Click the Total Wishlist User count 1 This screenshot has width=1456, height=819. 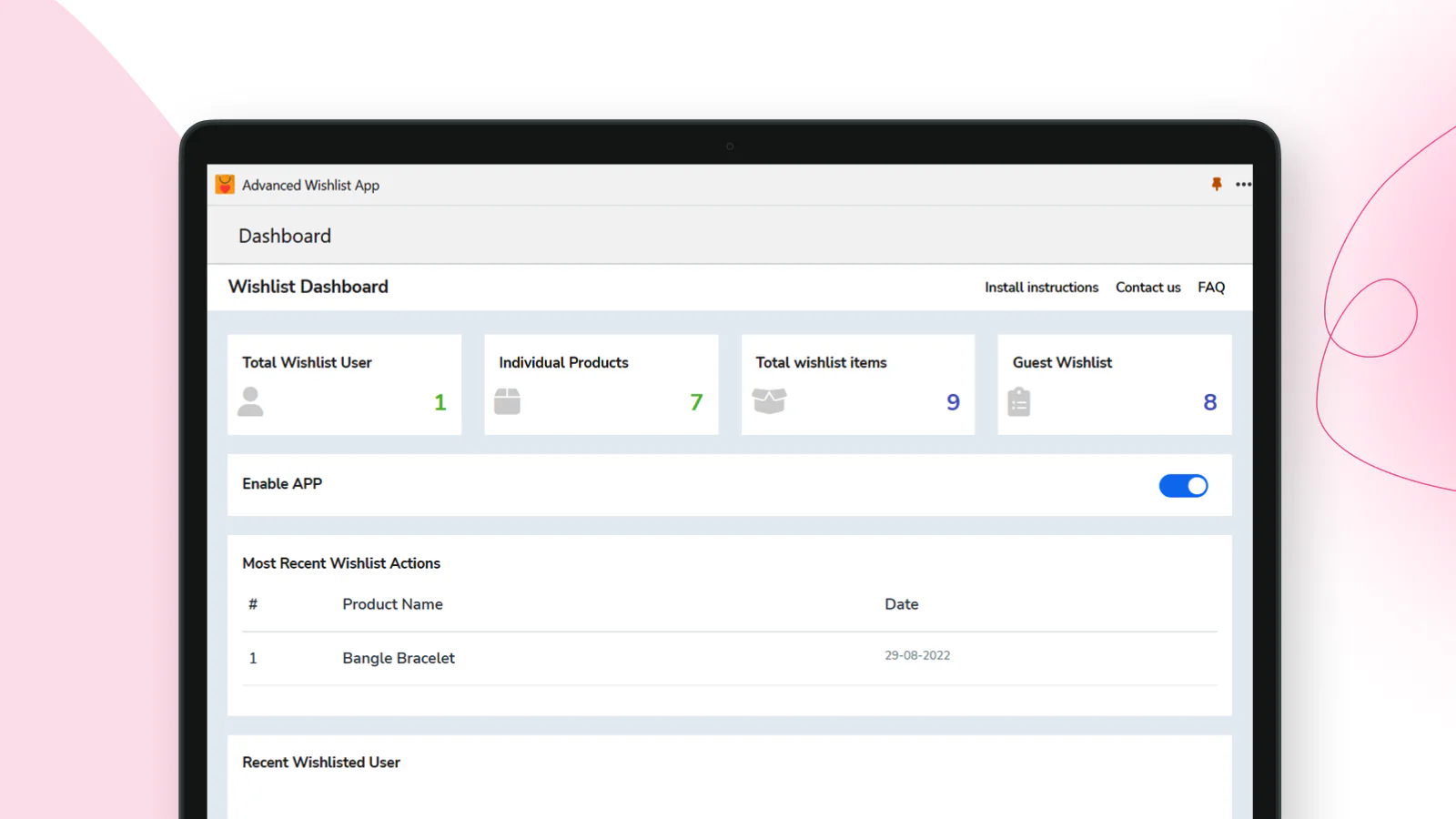click(440, 402)
